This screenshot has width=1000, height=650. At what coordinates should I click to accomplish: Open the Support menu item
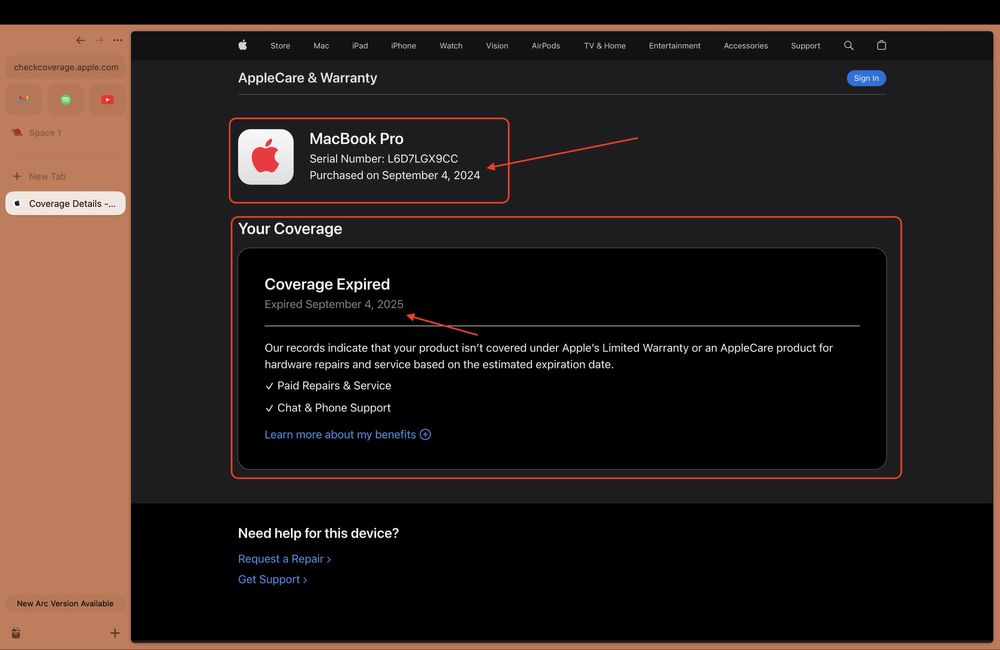[805, 46]
